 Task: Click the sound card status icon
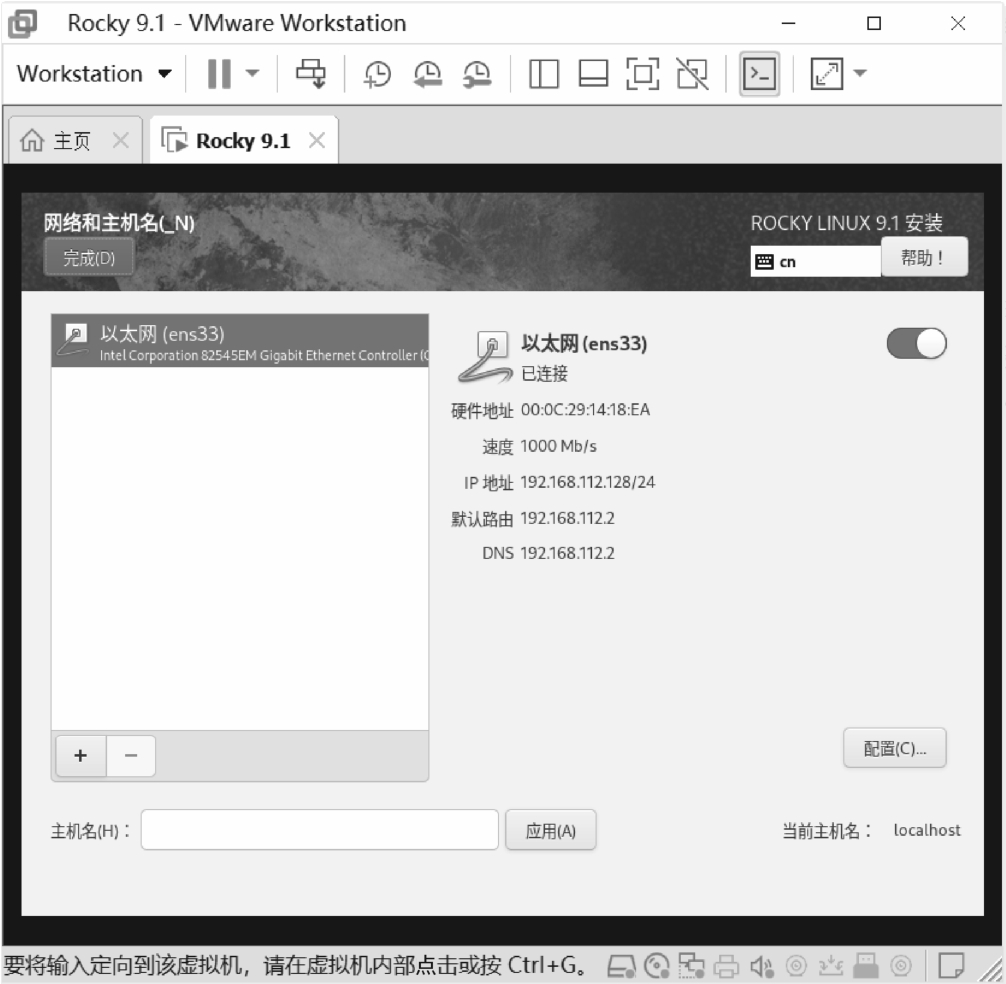762,965
